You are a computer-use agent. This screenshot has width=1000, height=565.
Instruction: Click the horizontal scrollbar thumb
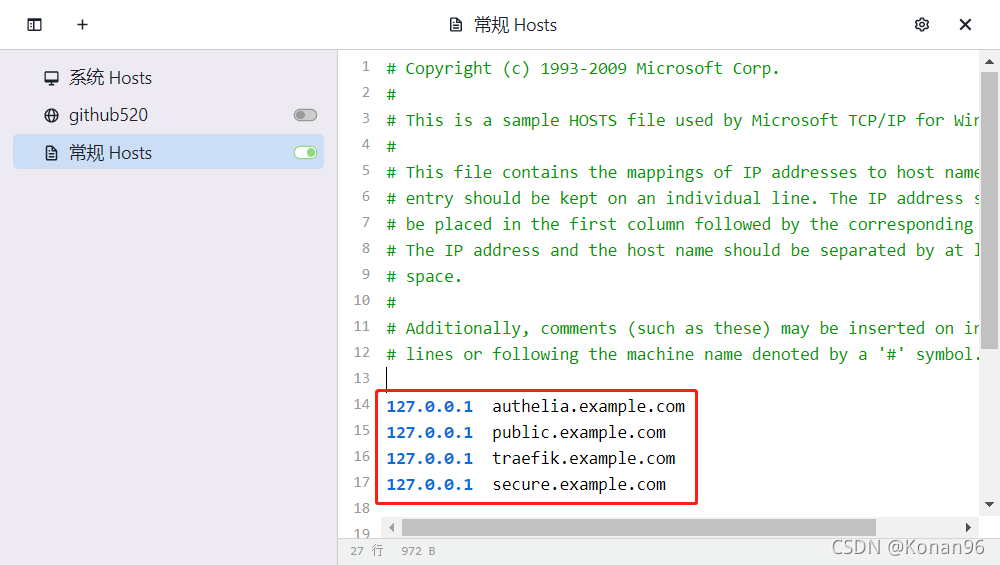[x=638, y=527]
